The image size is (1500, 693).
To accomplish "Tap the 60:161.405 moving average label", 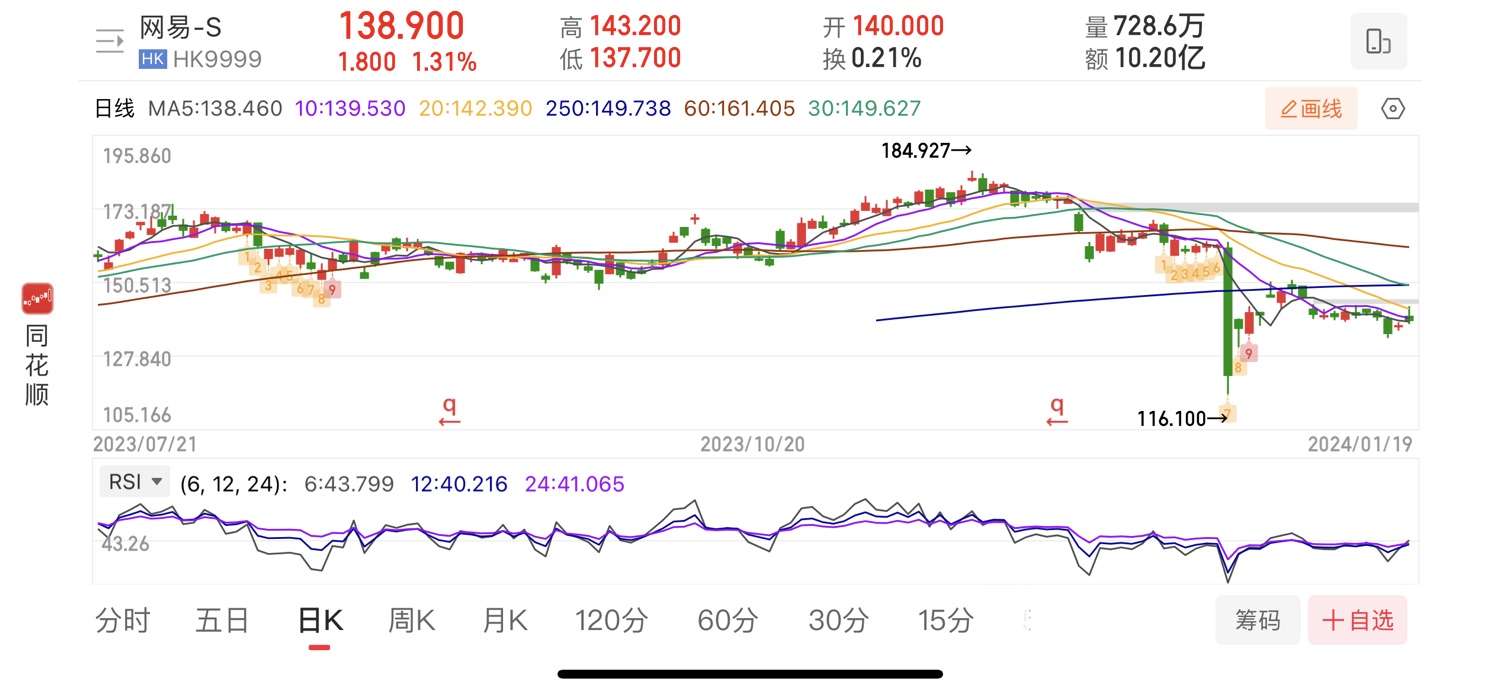I will coord(739,108).
